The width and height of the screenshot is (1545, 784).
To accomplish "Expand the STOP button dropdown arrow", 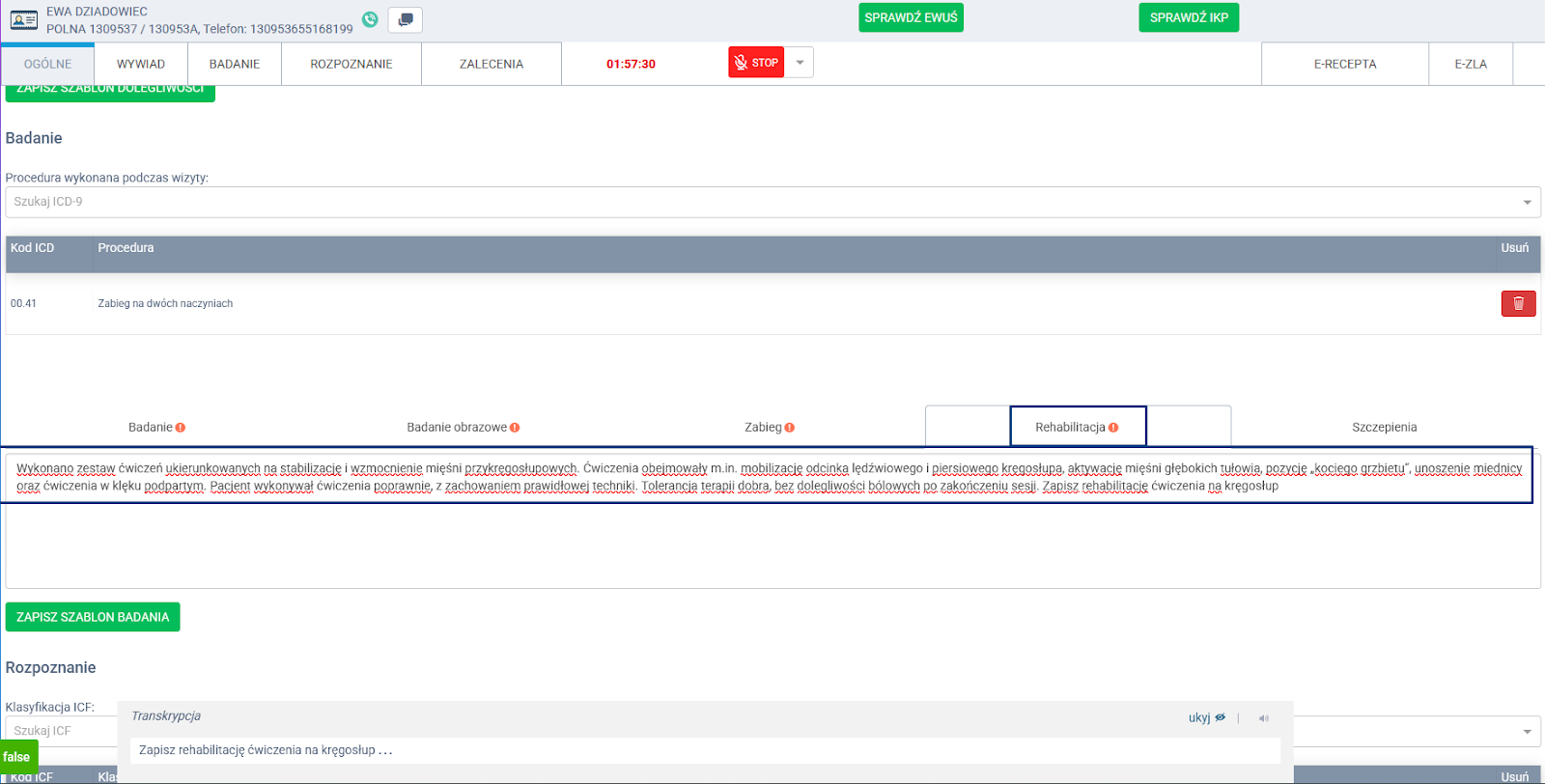I will (800, 63).
